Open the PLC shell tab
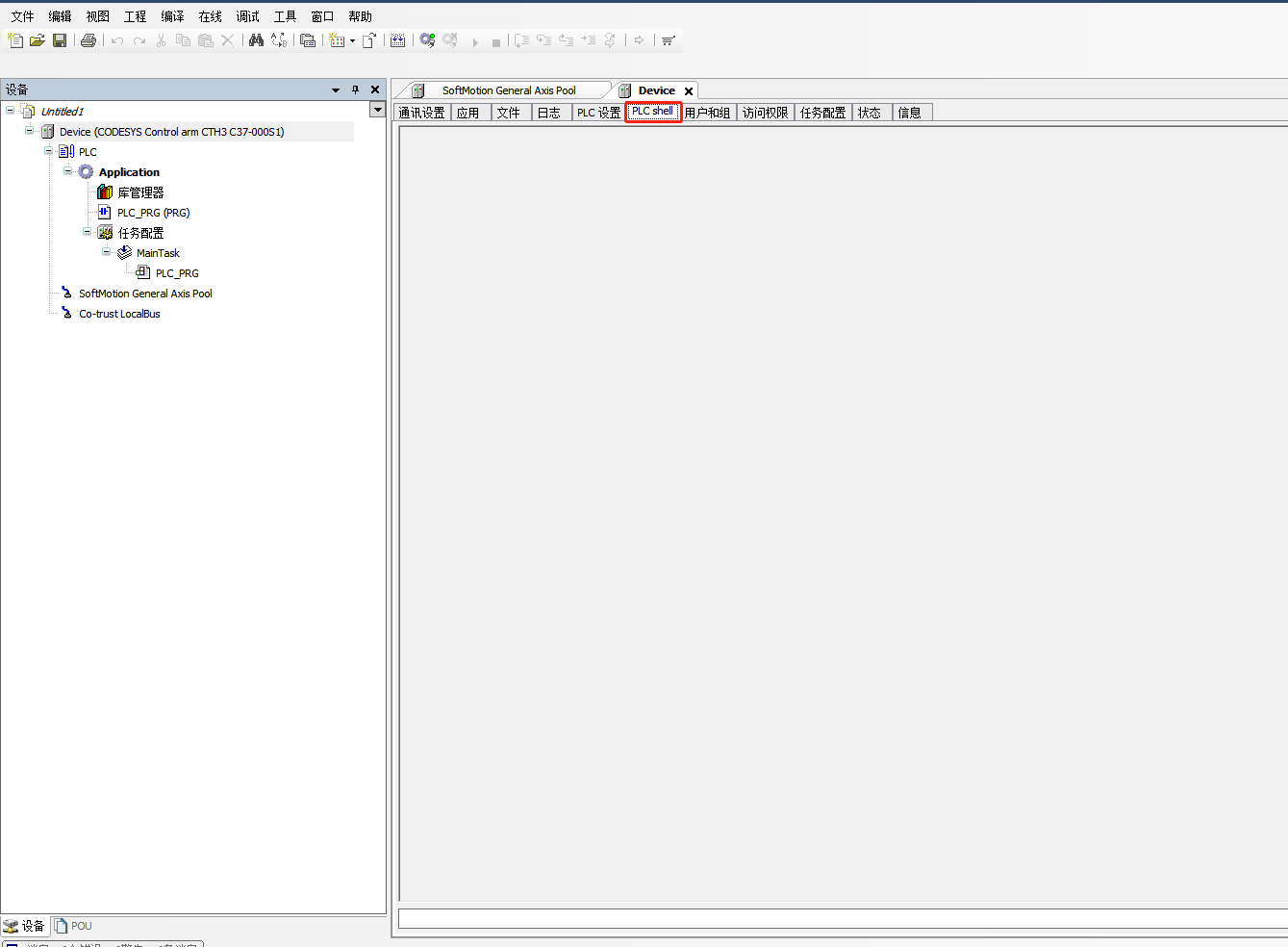Screen dimensions: 1288x947 pos(653,112)
